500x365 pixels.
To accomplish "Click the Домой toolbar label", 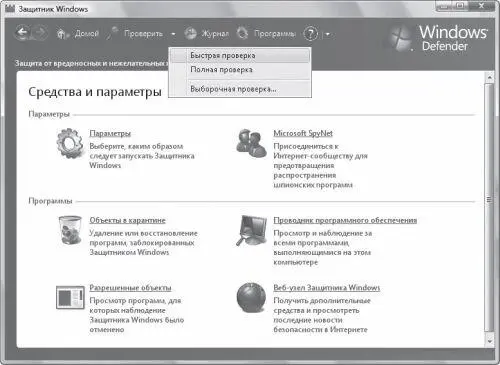I will (x=87, y=34).
